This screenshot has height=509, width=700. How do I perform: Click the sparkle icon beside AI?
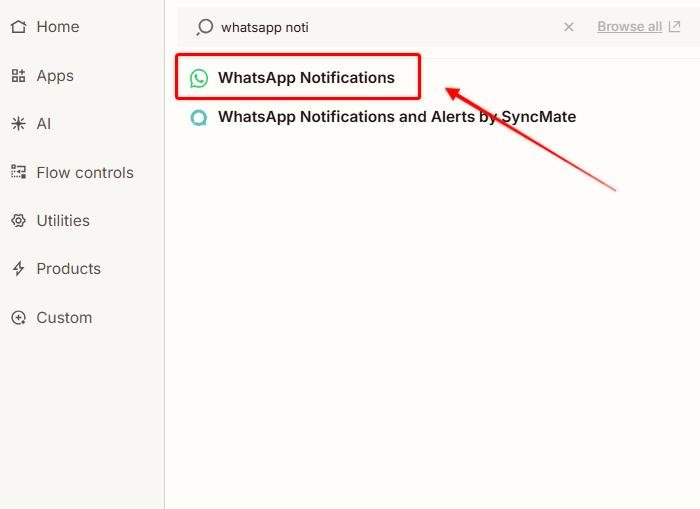point(18,124)
